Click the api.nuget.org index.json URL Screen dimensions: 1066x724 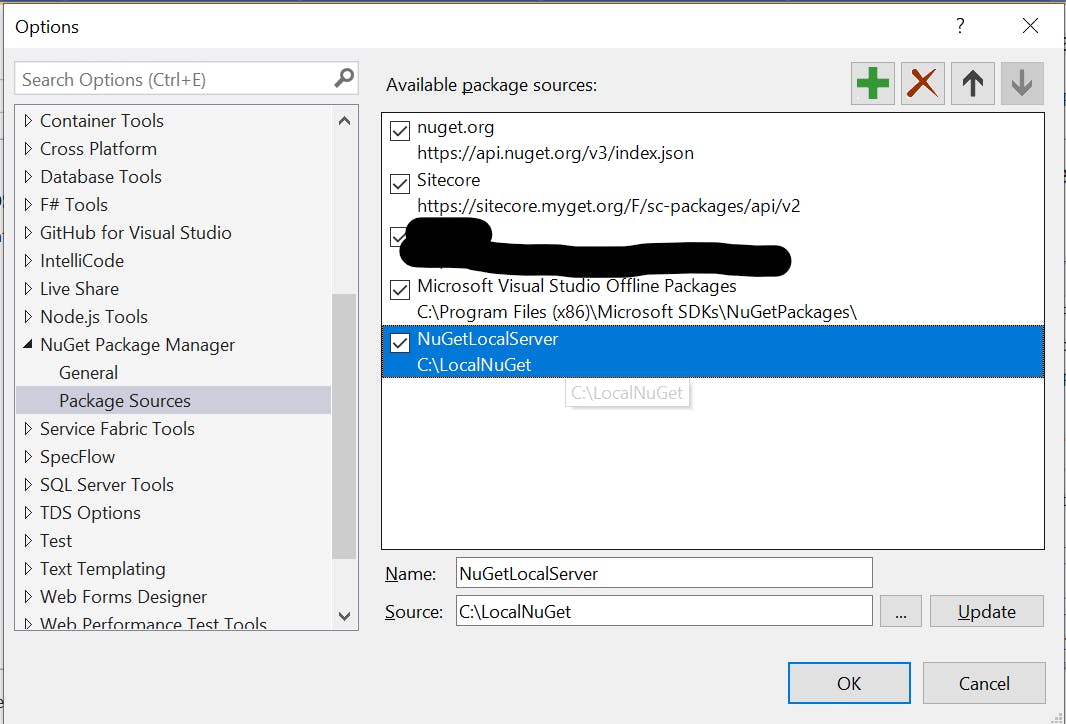555,153
